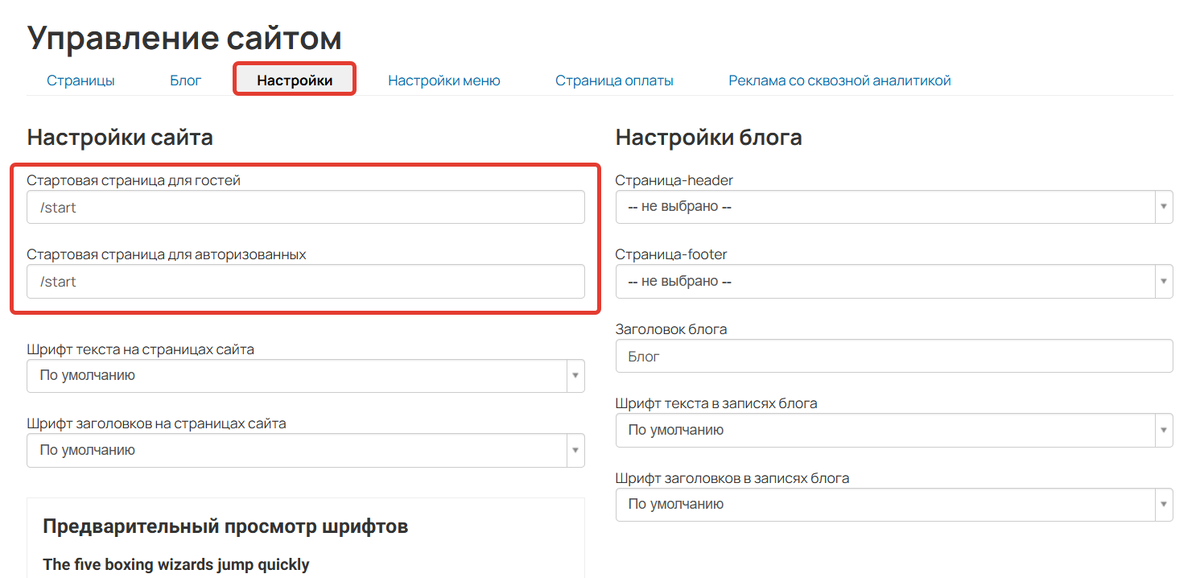This screenshot has width=1200, height=578.
Task: Open the Страница-footer dropdown
Action: pos(894,282)
